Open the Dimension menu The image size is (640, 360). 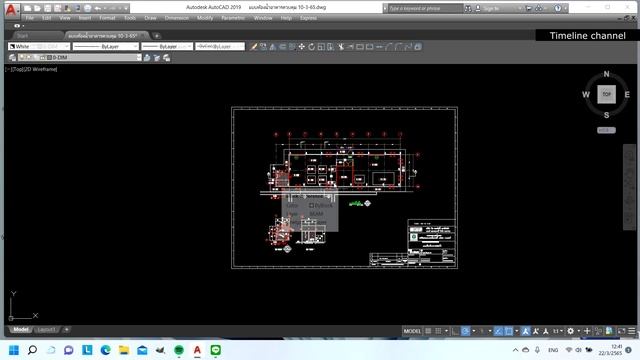[x=177, y=18]
